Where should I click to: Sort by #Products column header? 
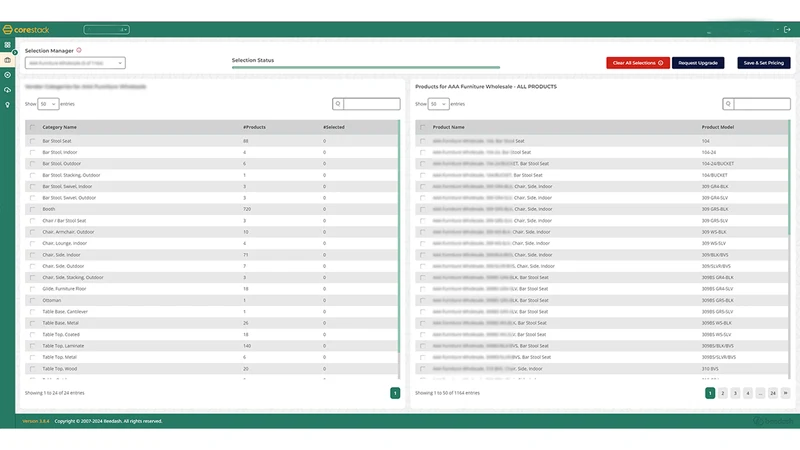(254, 127)
